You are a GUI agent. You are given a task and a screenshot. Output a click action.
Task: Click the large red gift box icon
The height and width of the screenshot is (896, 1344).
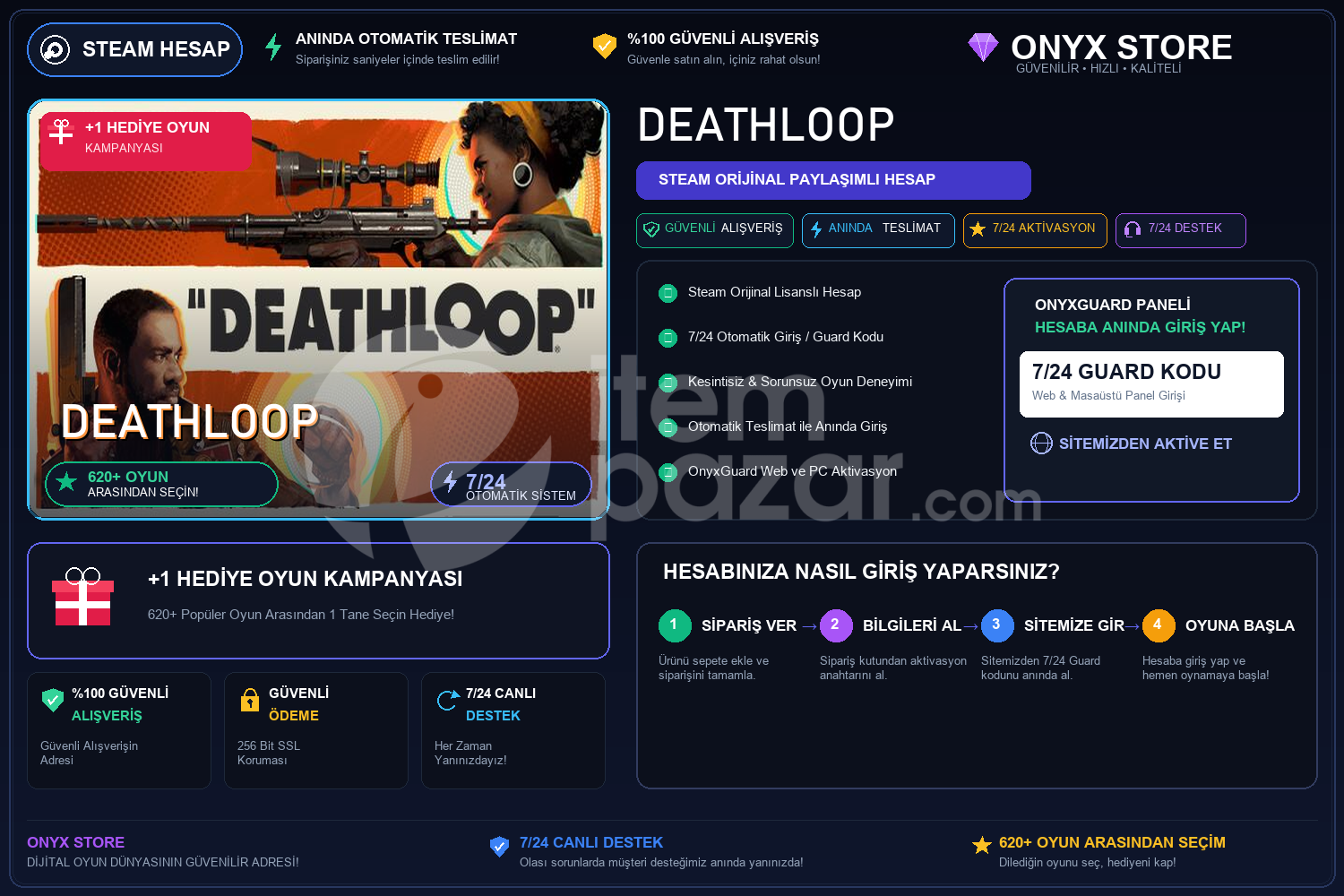[x=82, y=597]
